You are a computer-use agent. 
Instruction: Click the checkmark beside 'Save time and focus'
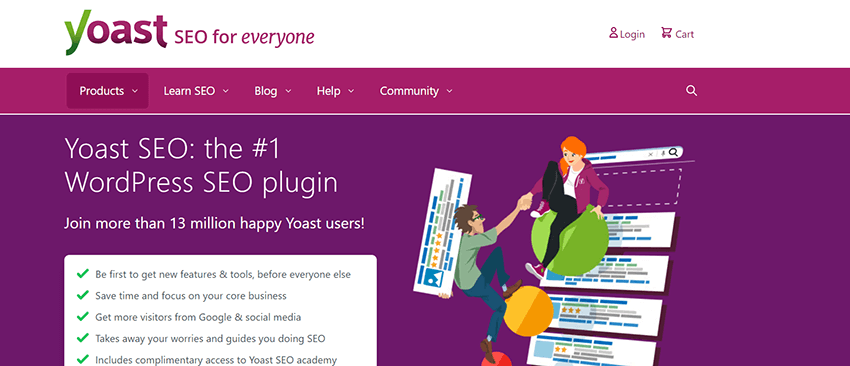coord(82,295)
